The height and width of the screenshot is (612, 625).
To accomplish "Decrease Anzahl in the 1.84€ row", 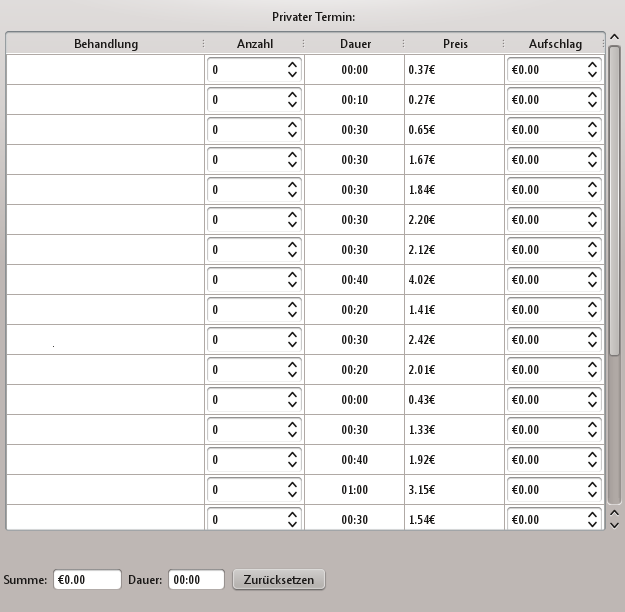I will pyautogui.click(x=292, y=194).
